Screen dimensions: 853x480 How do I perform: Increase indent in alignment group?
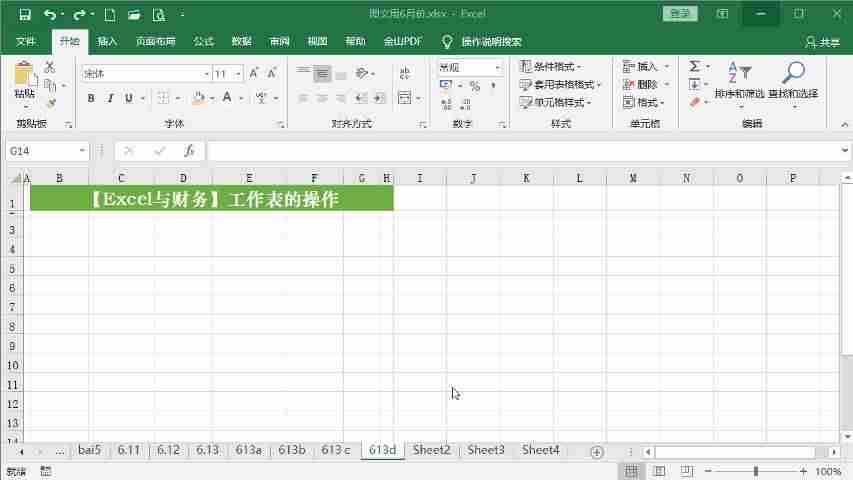coord(380,98)
